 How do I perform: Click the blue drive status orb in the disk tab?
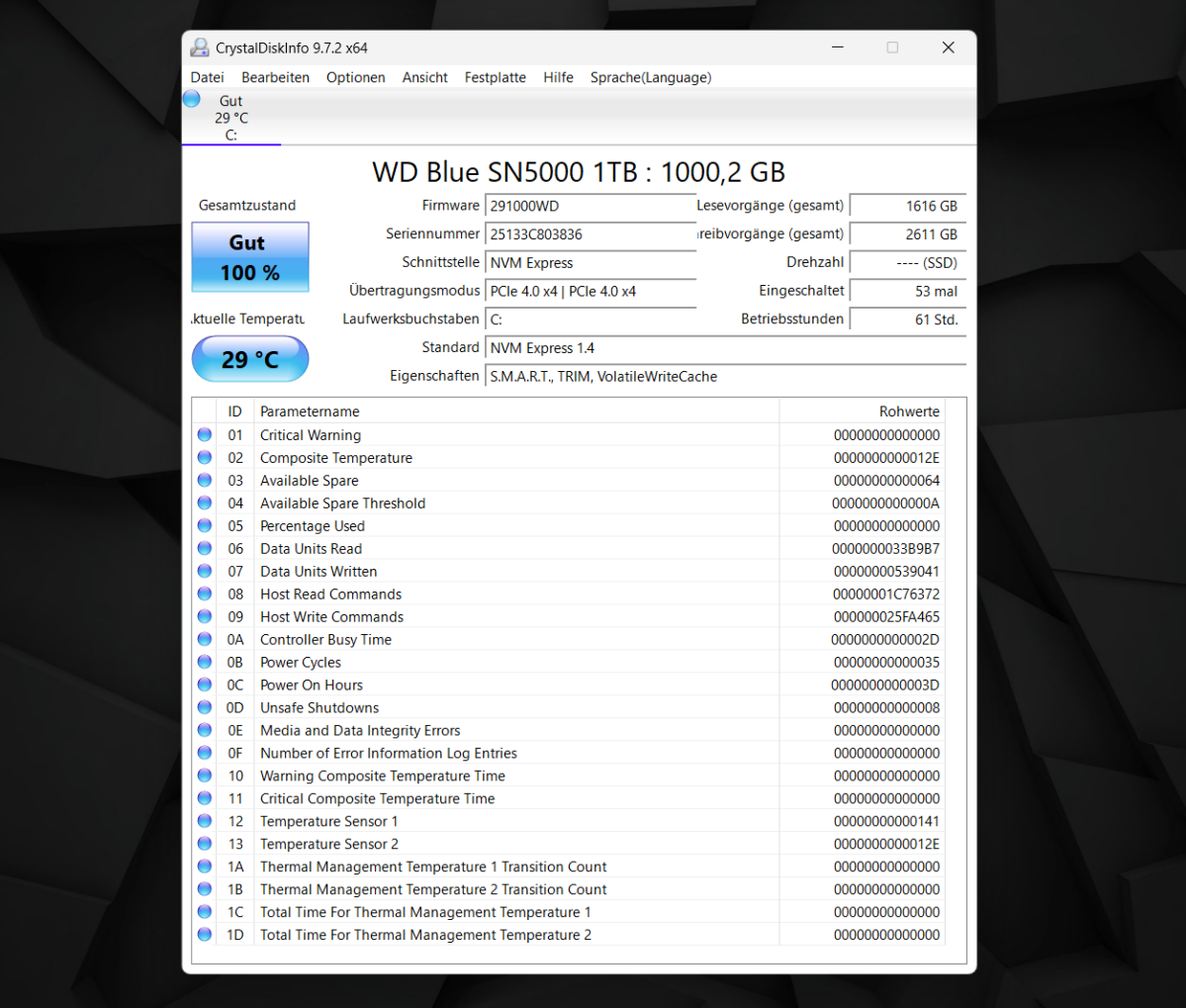click(x=192, y=98)
